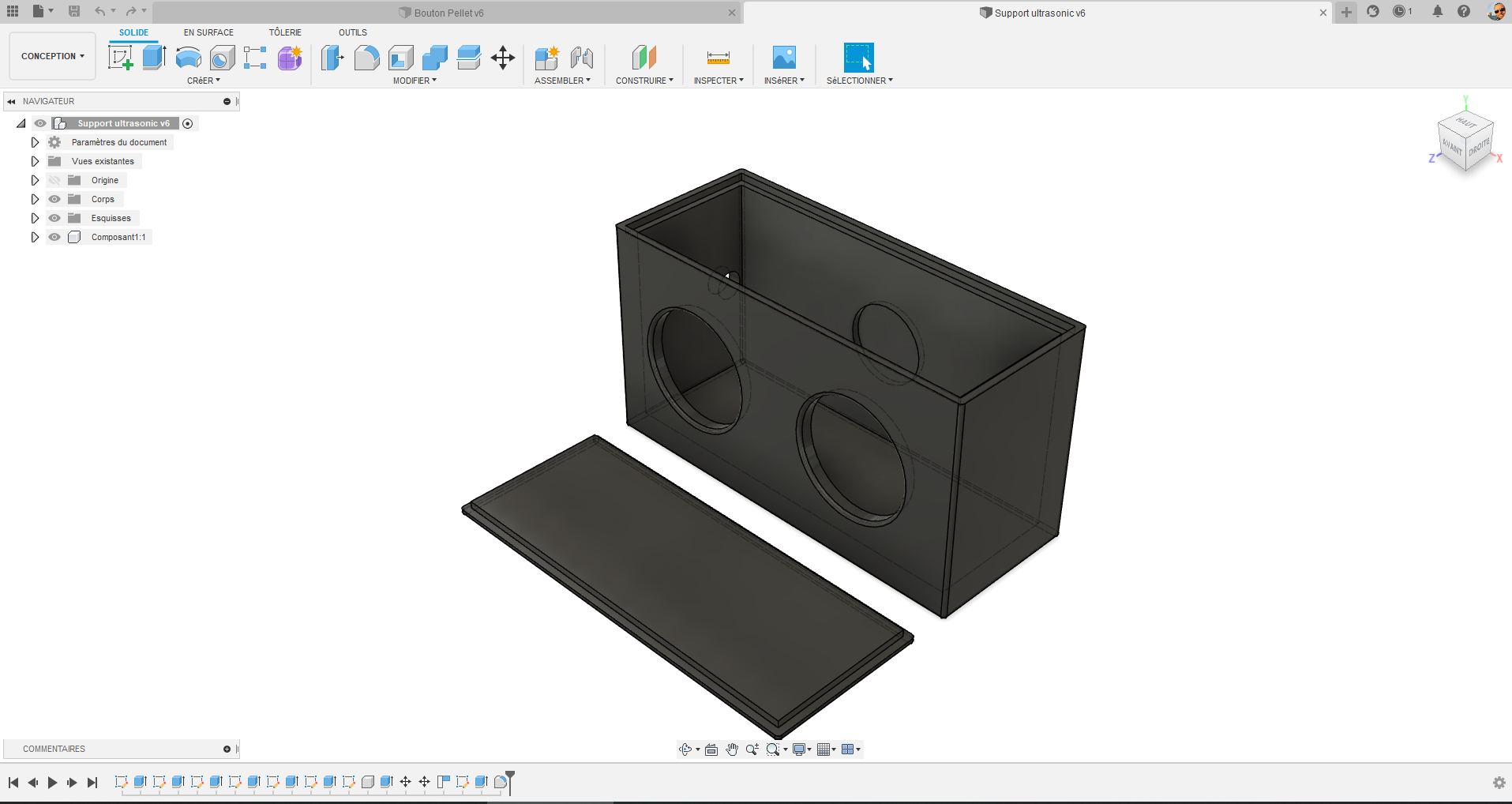This screenshot has width=1512, height=804.
Task: Open the data panel grid icon
Action: pos(13,11)
